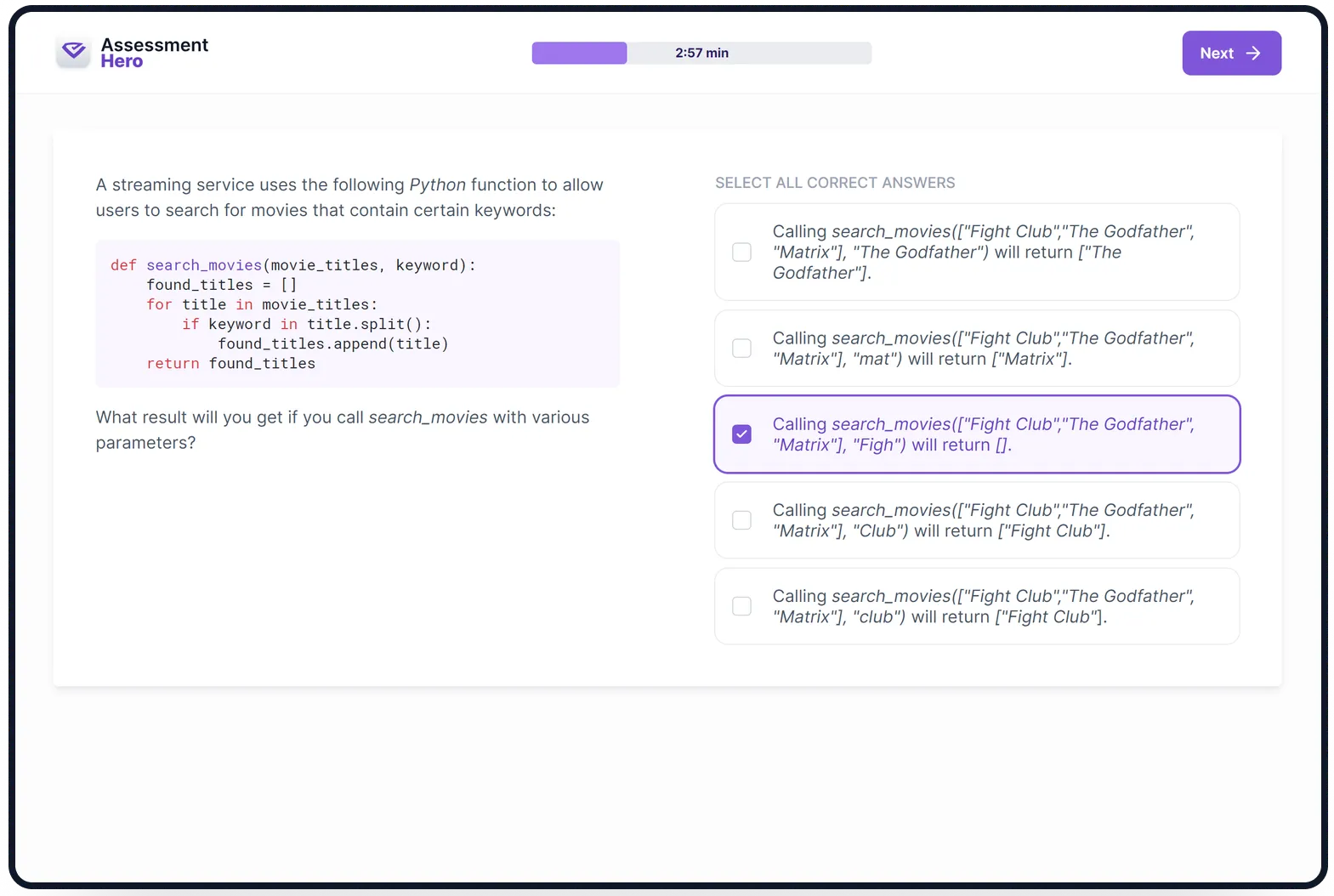Click the search_movies Python code block

click(x=357, y=314)
